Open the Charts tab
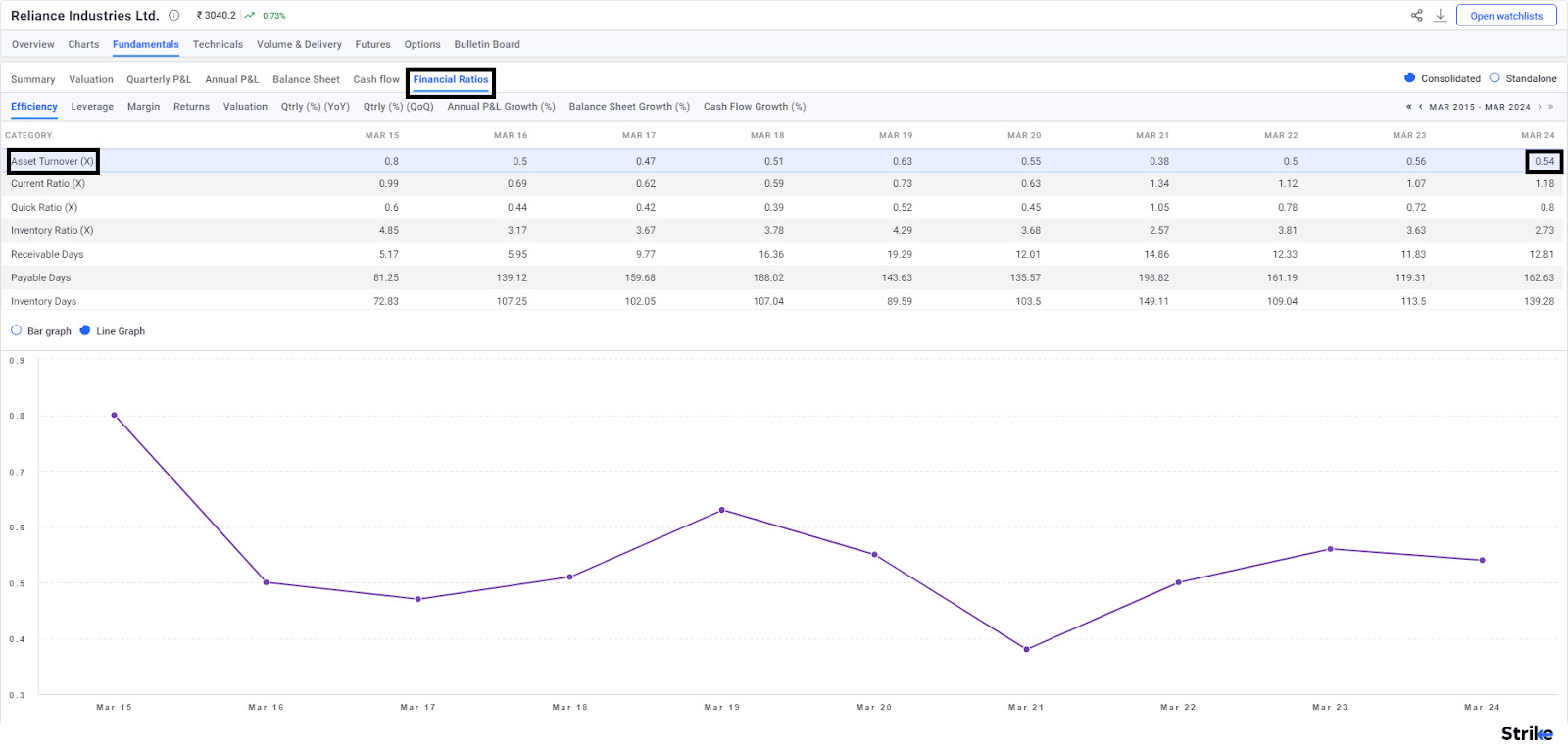 (x=83, y=44)
